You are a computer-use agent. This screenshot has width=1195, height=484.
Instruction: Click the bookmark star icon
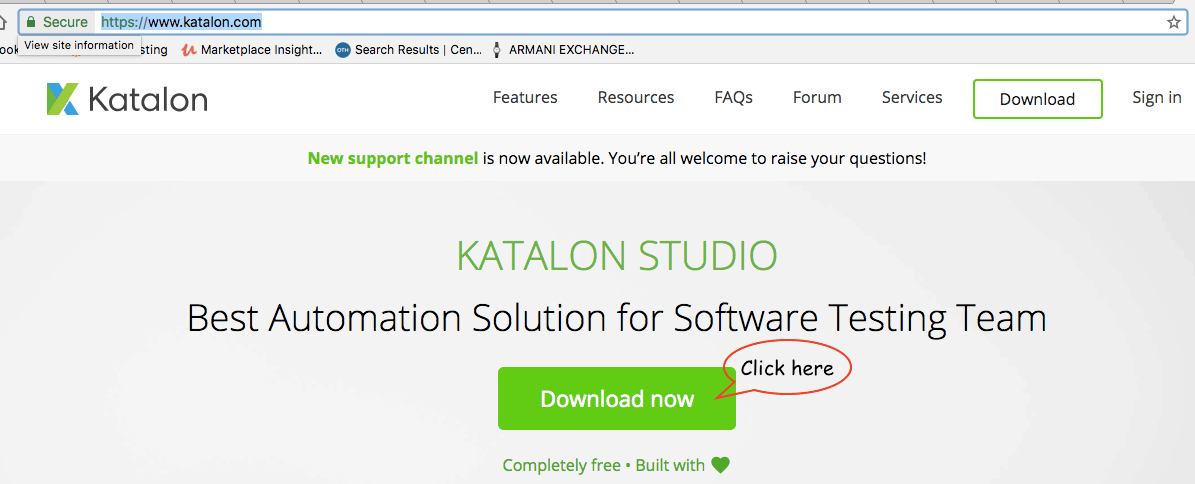1174,22
